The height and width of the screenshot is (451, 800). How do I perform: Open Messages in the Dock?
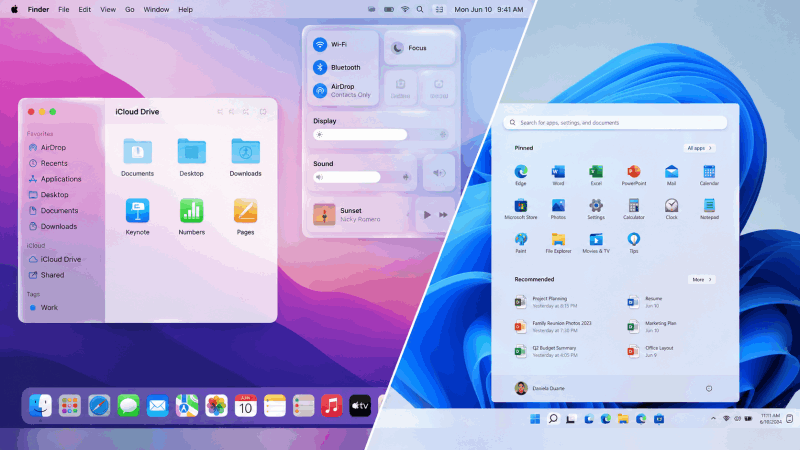[x=128, y=406]
